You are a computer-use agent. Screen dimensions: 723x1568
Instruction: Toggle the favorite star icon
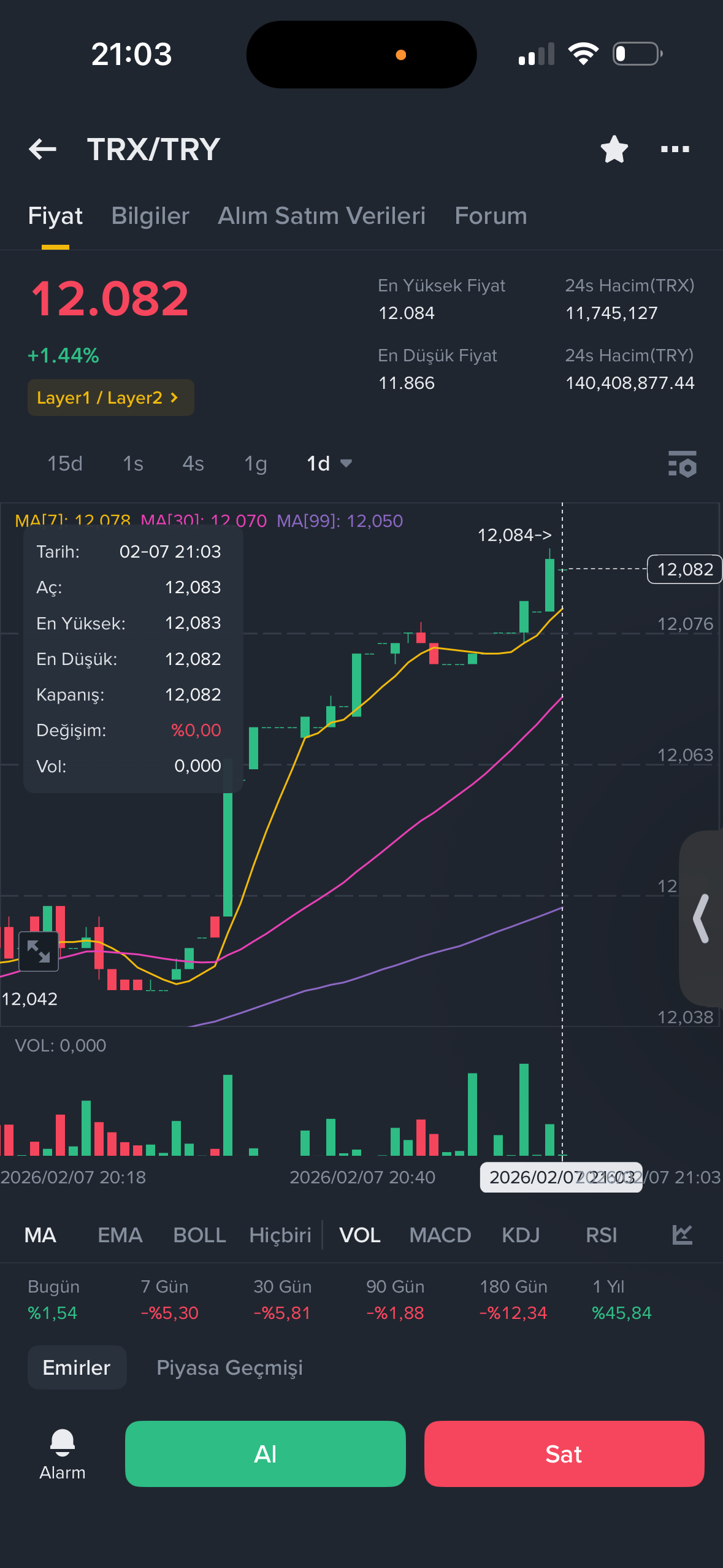[x=614, y=149]
